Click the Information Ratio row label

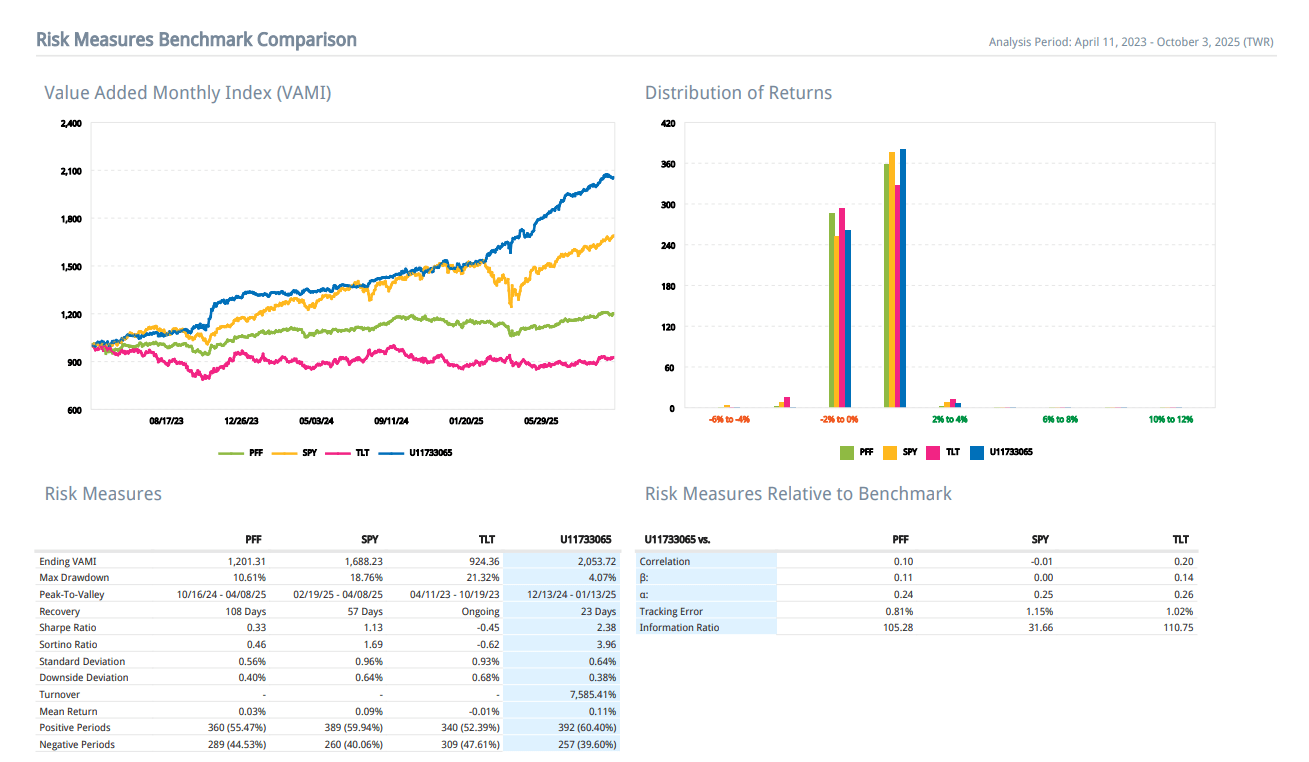pyautogui.click(x=679, y=628)
